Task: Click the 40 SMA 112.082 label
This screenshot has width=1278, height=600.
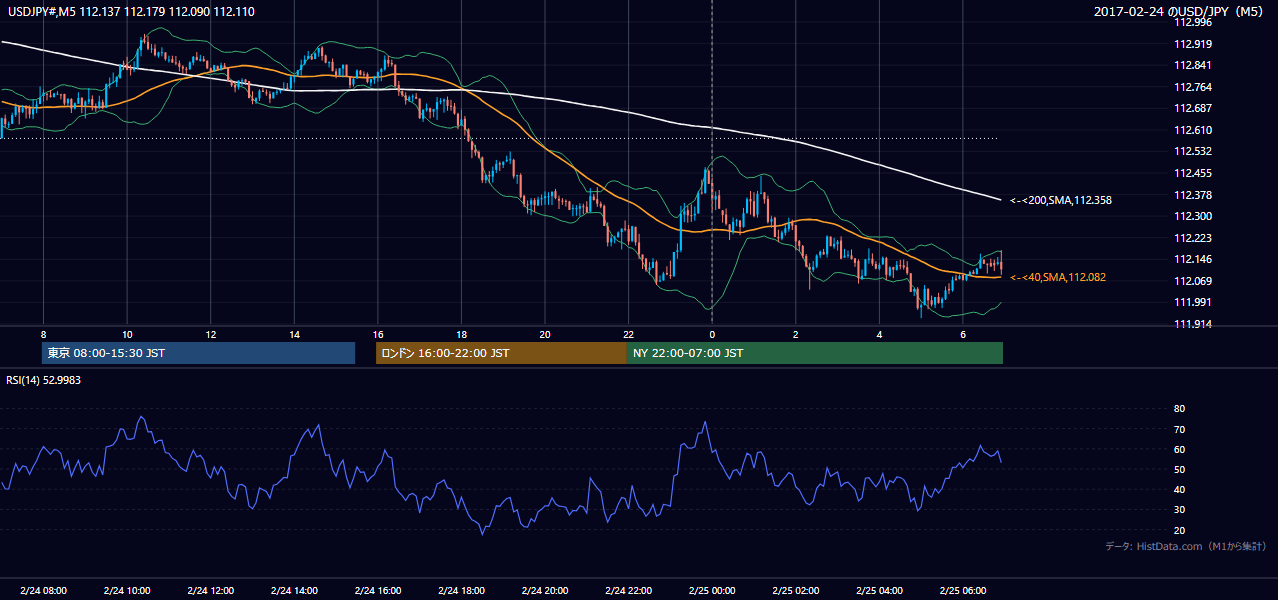Action: (1060, 277)
